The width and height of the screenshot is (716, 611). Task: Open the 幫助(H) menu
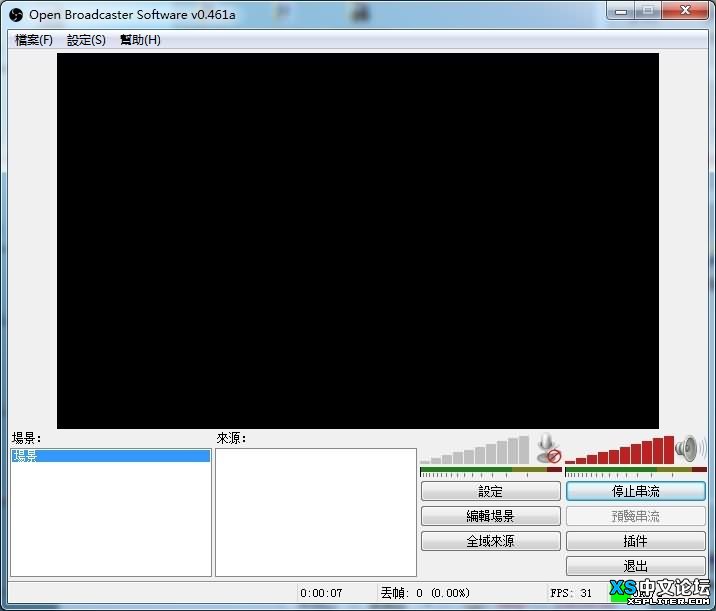(x=140, y=40)
